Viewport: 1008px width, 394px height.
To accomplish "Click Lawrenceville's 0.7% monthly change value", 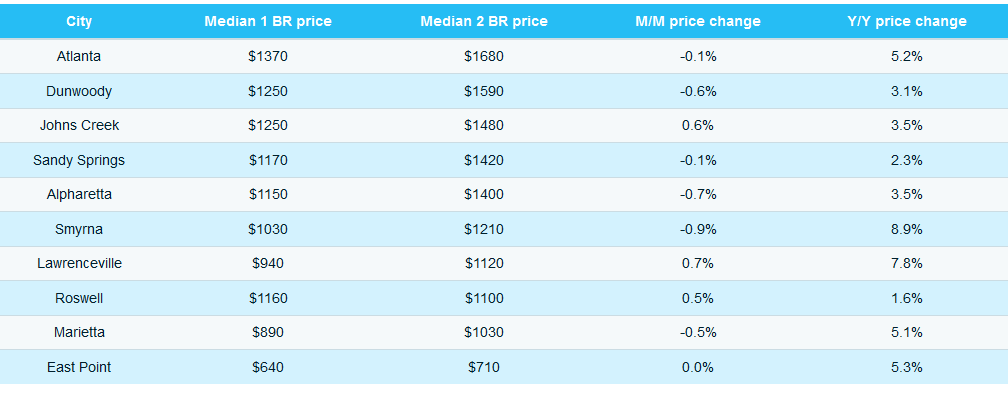I will click(698, 264).
